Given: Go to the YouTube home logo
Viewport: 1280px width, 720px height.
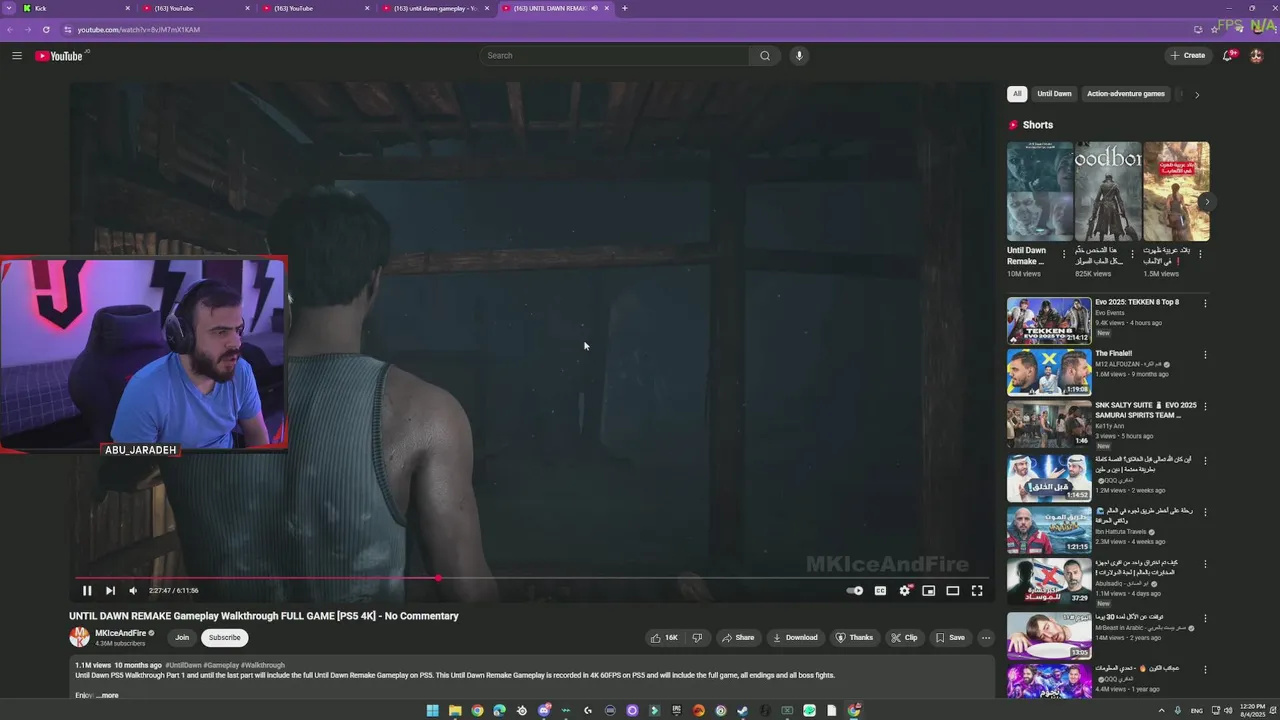Looking at the screenshot, I should pyautogui.click(x=61, y=56).
